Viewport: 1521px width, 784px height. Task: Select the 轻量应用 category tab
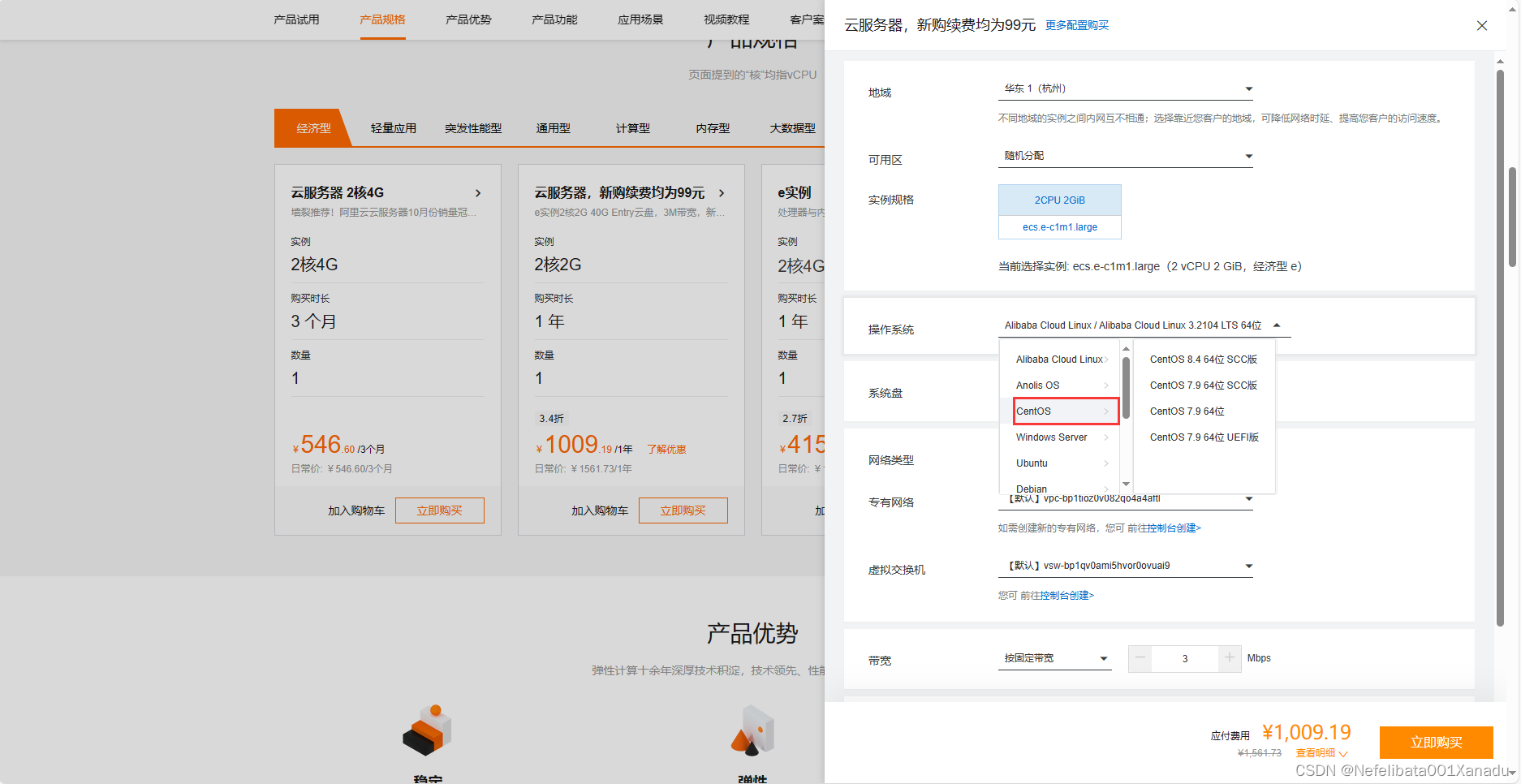point(394,128)
